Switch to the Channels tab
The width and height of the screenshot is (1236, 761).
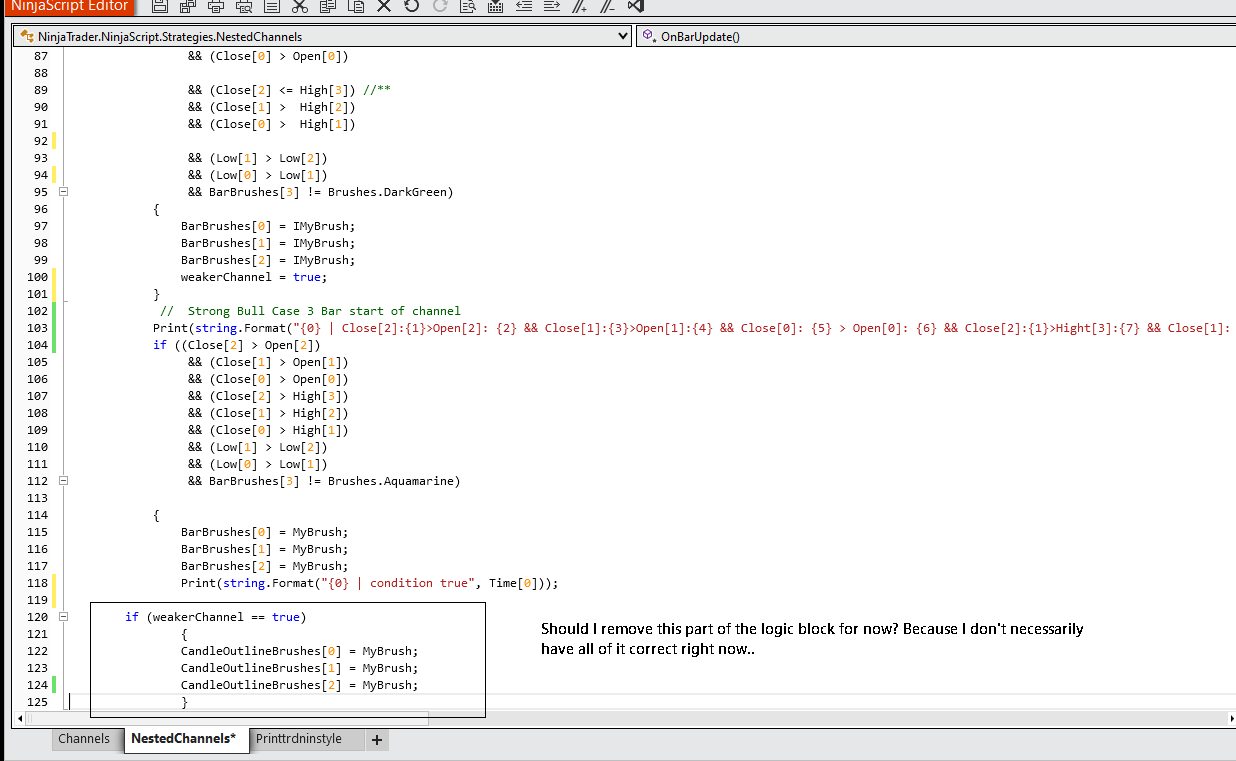point(84,739)
